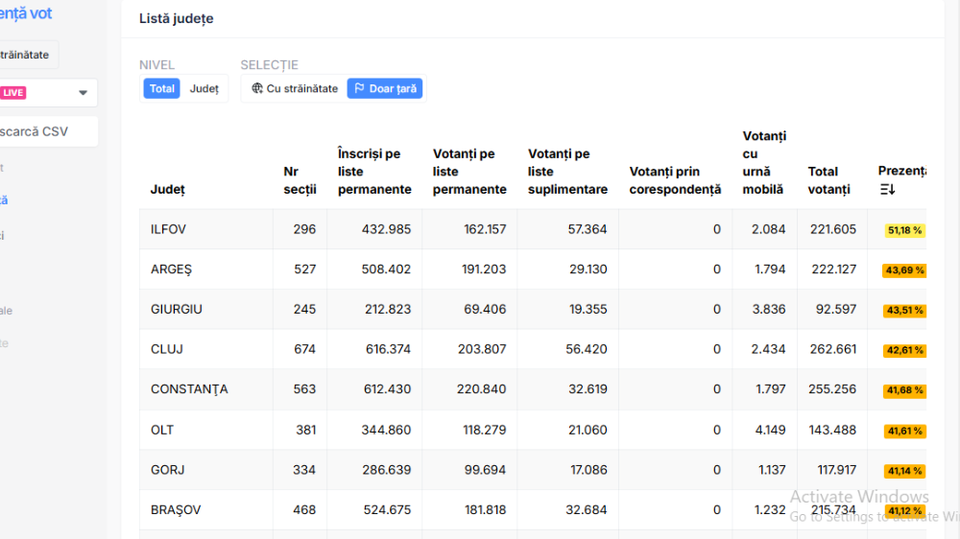Click BRAȘOV secții count 468
This screenshot has height=539, width=960.
pyautogui.click(x=304, y=510)
